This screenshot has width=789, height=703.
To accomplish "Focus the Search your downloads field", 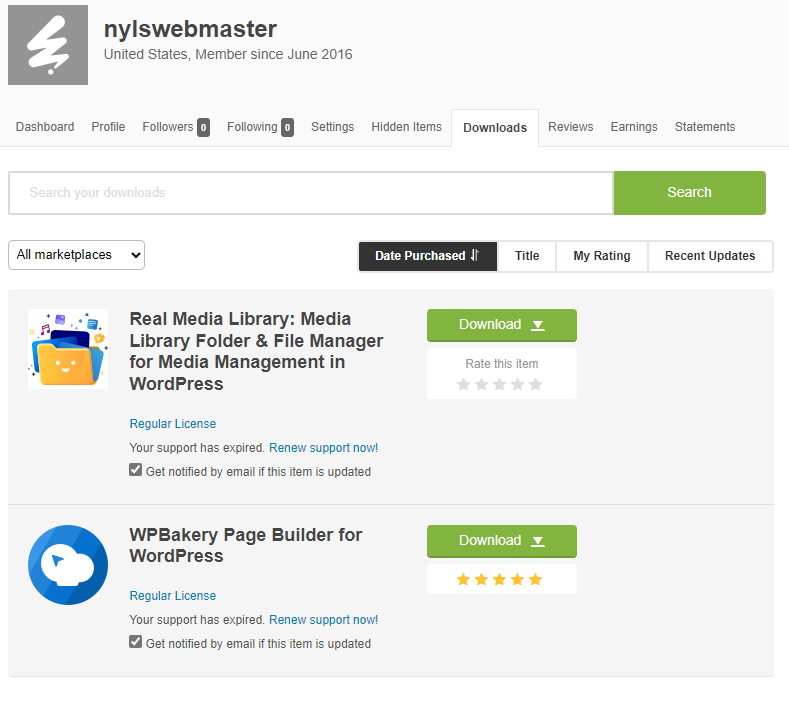I will (311, 193).
